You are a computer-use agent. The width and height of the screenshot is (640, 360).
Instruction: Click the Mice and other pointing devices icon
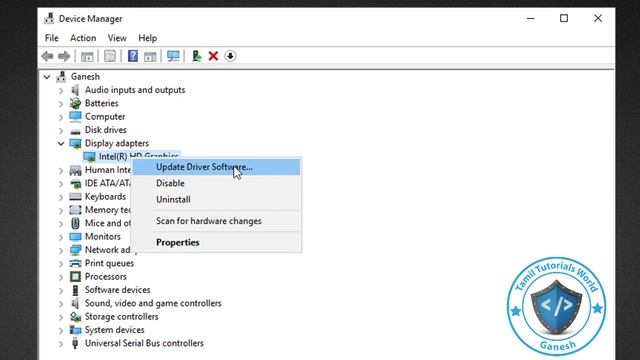click(75, 223)
